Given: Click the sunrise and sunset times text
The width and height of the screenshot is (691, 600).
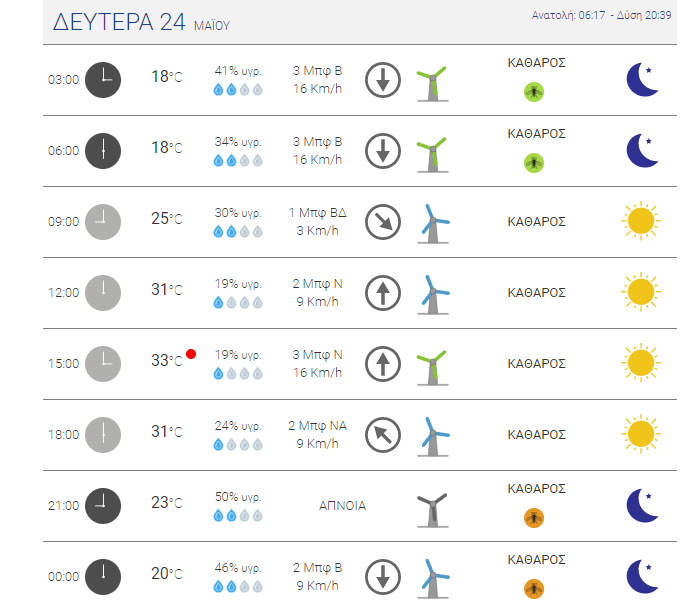Looking at the screenshot, I should [x=601, y=15].
